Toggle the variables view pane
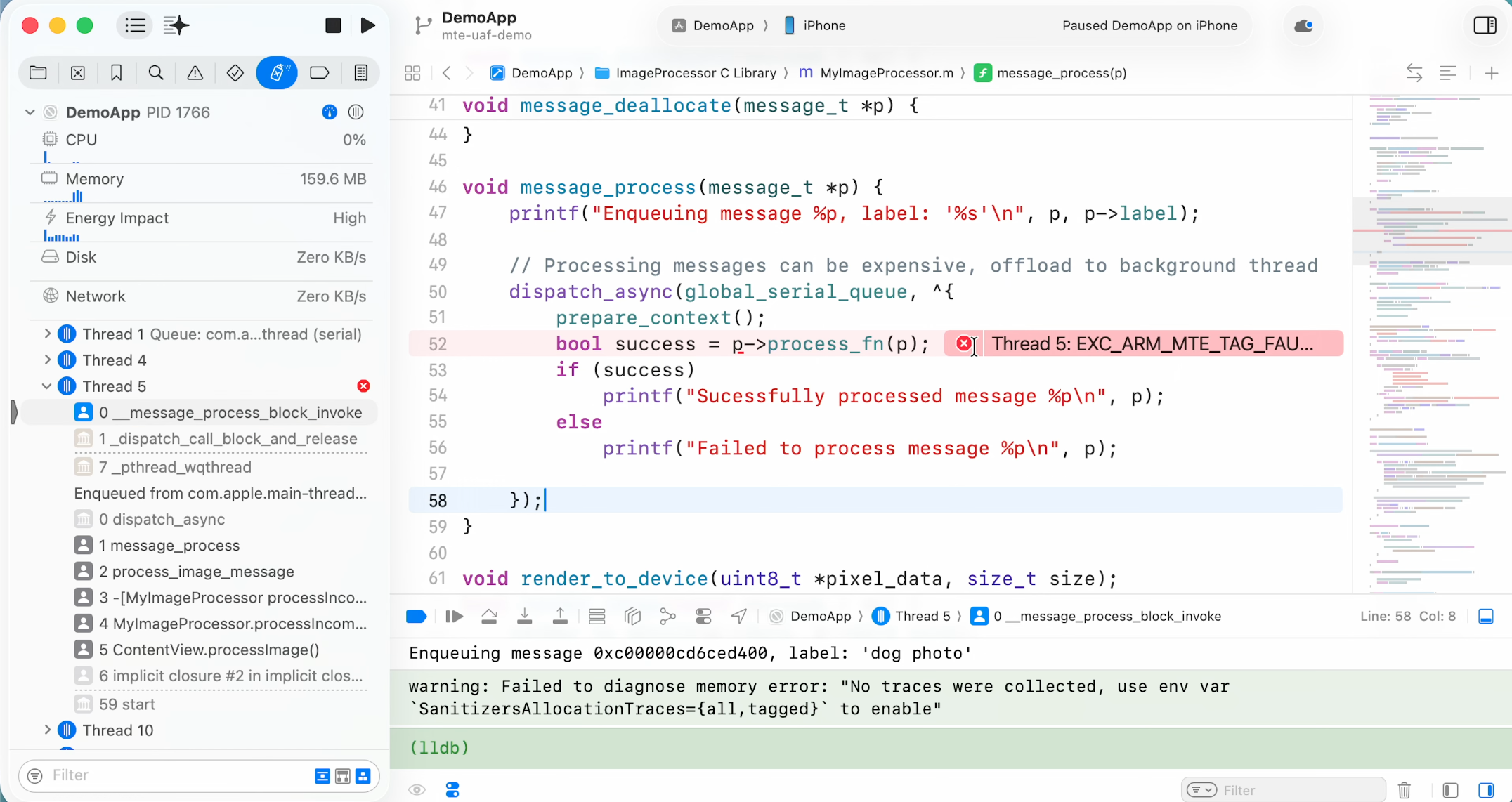The width and height of the screenshot is (1512, 802). tap(1450, 790)
